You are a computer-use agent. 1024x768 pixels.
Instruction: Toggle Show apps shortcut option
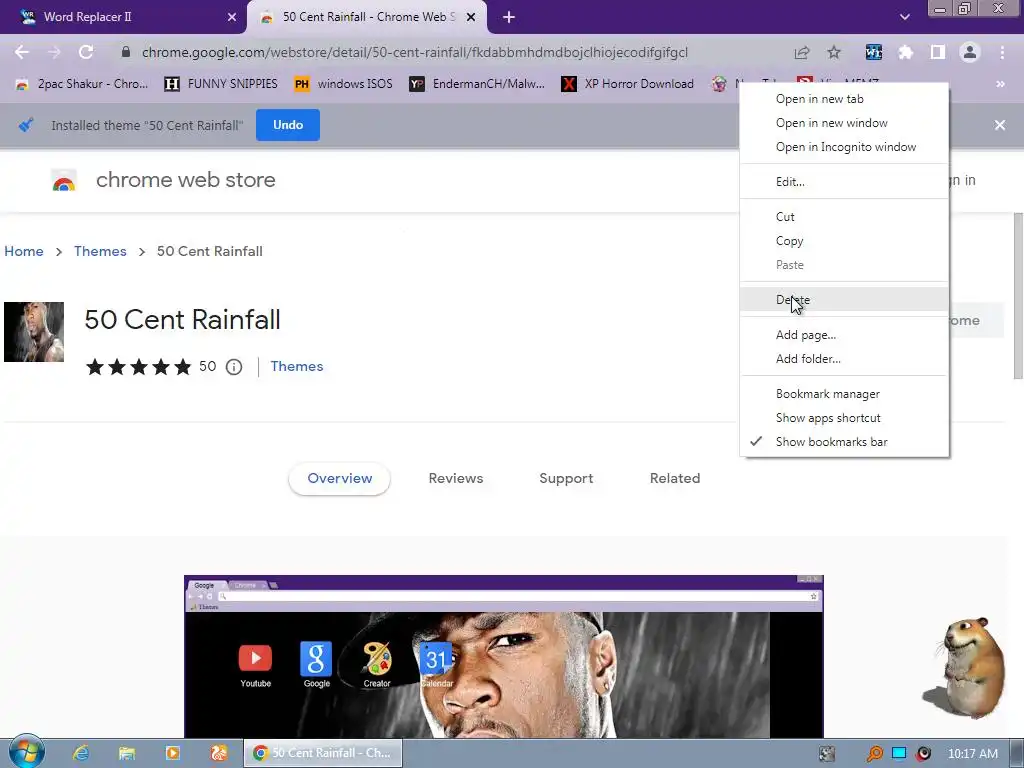tap(844, 418)
